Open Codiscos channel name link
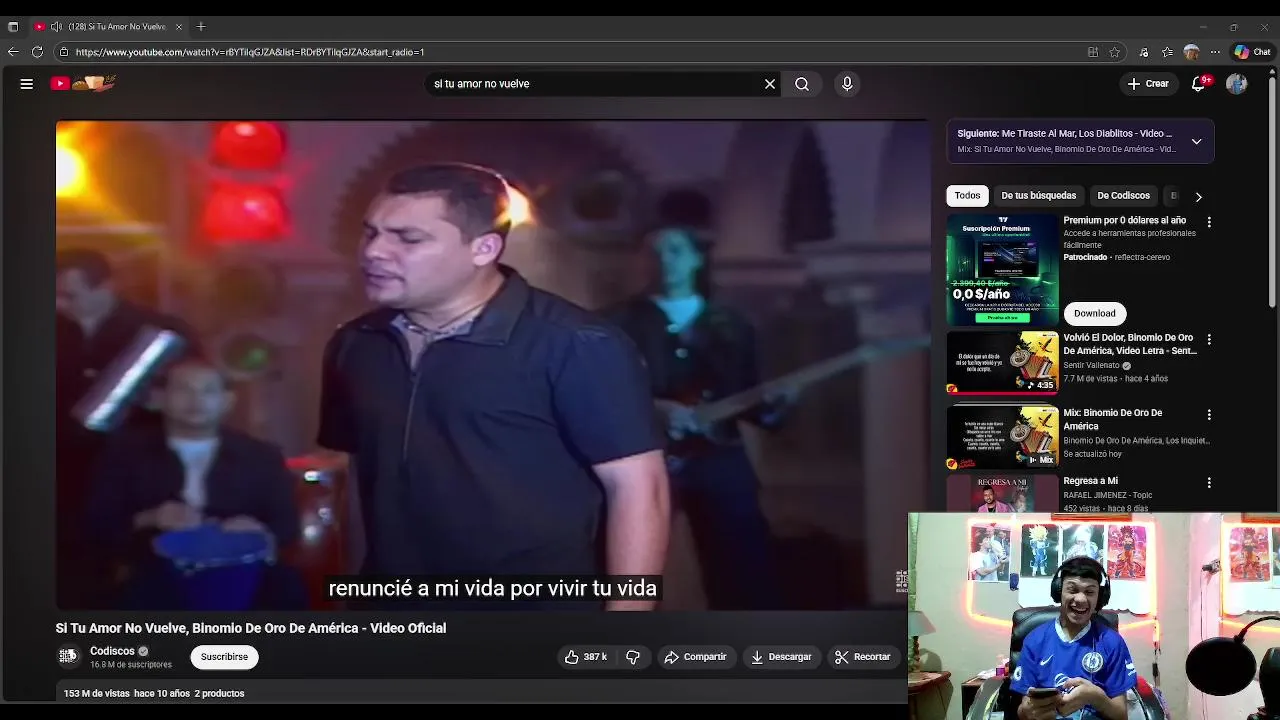 tap(112, 651)
